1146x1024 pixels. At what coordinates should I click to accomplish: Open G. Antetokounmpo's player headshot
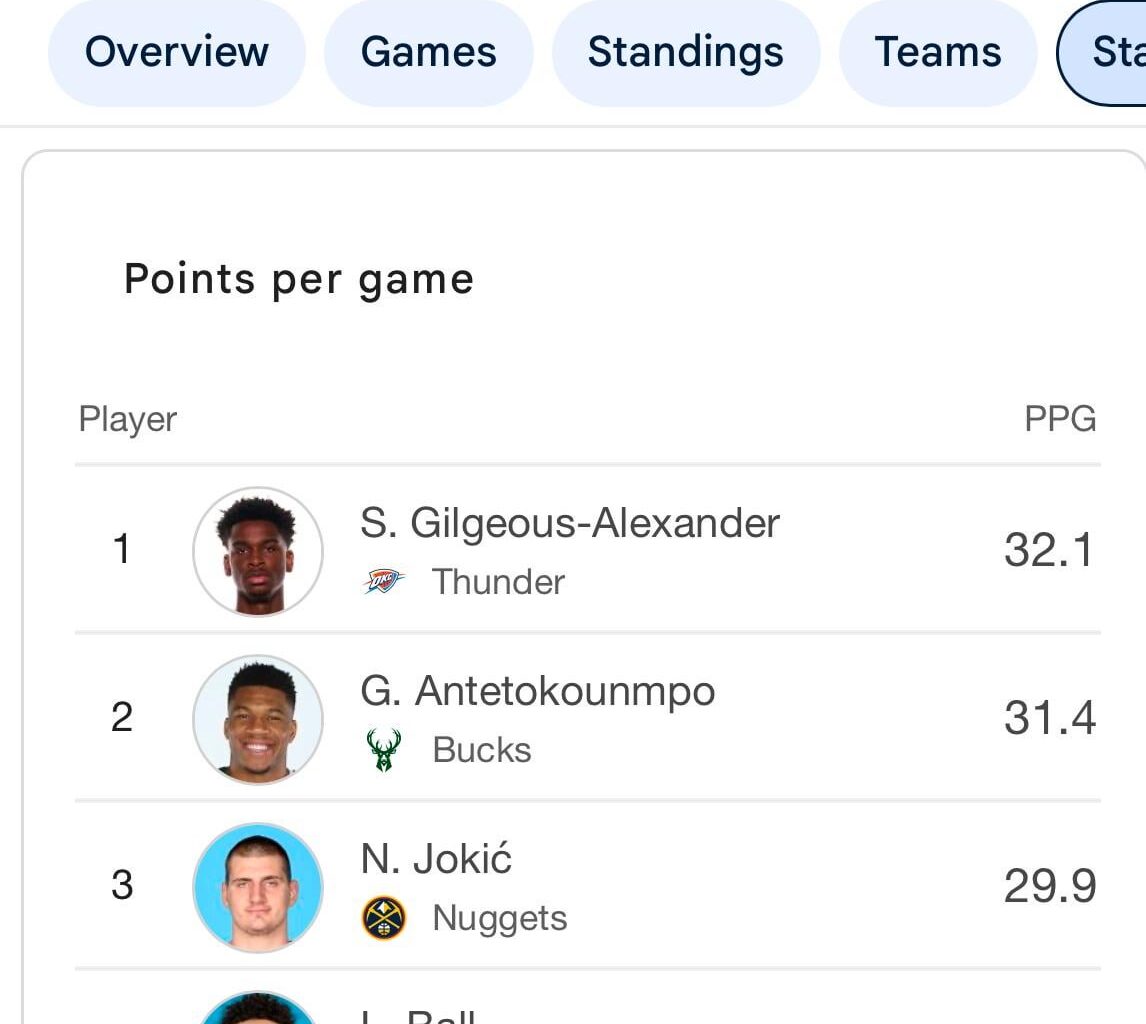tap(258, 718)
